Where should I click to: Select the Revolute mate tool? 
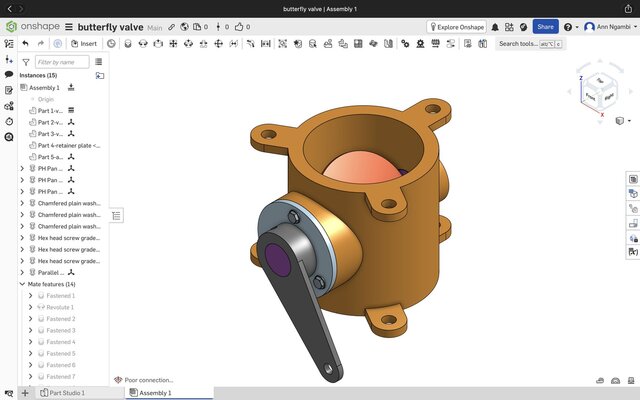[x=143, y=44]
